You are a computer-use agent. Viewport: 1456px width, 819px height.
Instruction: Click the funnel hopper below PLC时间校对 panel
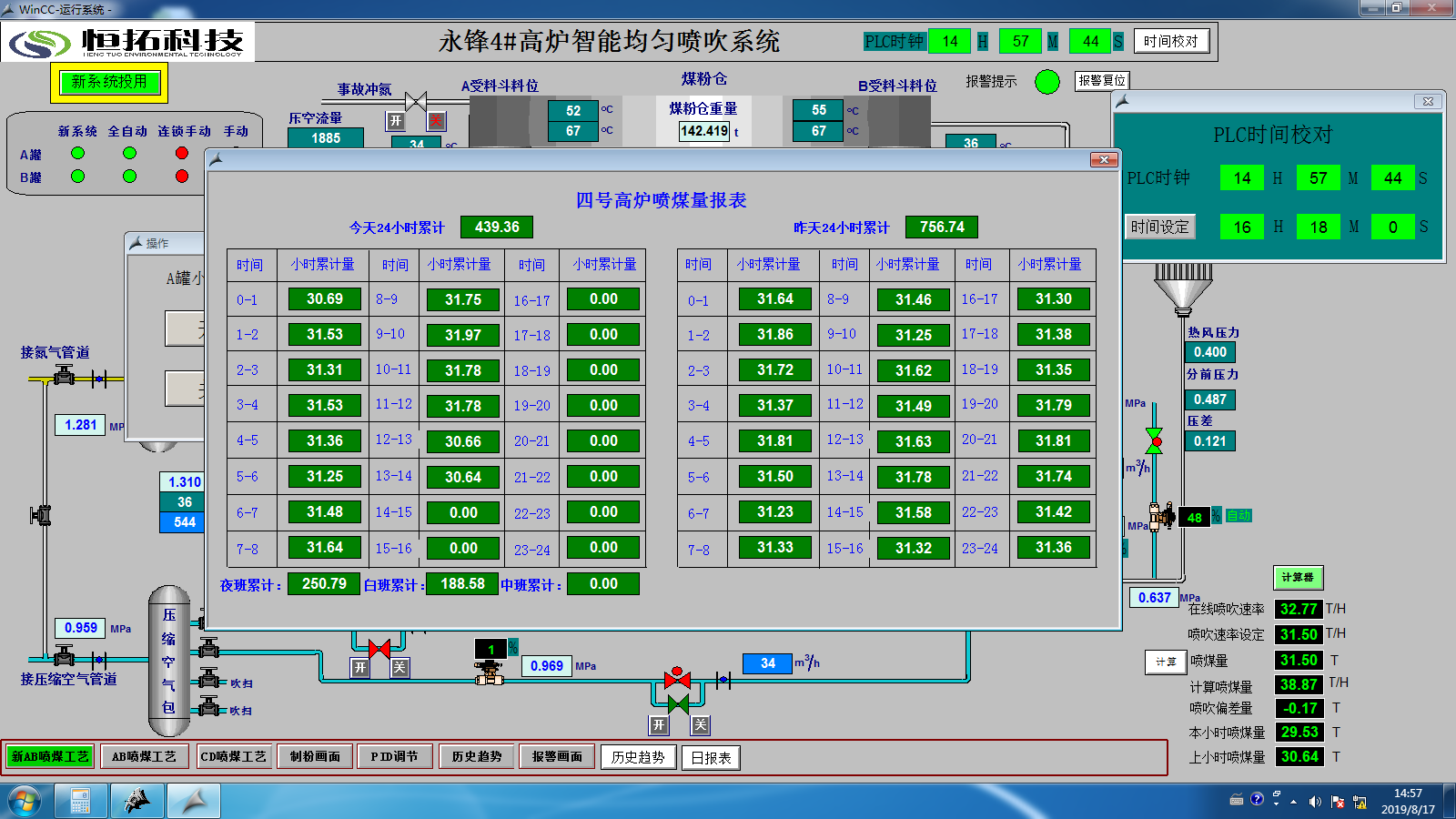coord(1183,289)
